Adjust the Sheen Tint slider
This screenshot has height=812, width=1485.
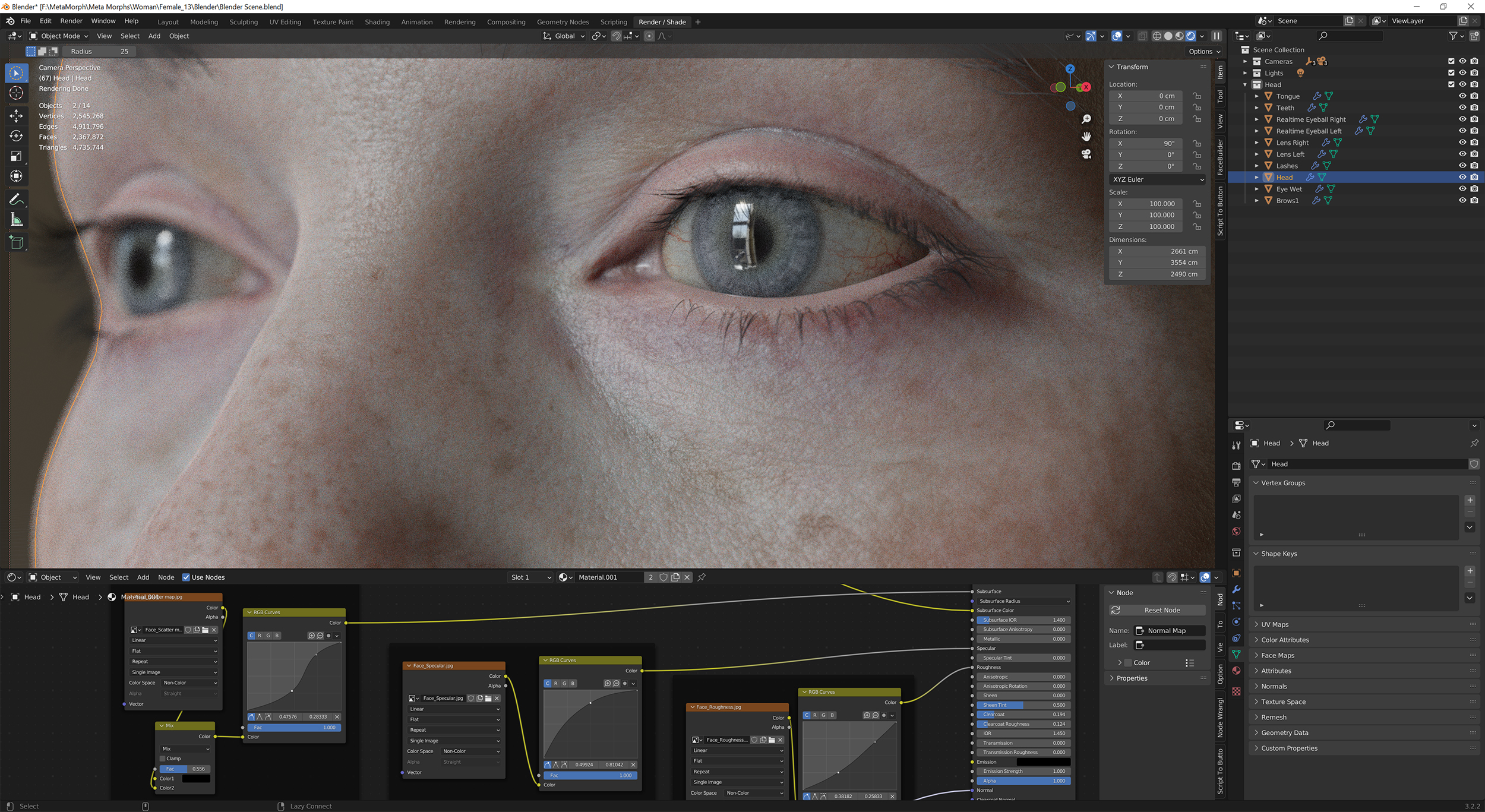[1023, 705]
